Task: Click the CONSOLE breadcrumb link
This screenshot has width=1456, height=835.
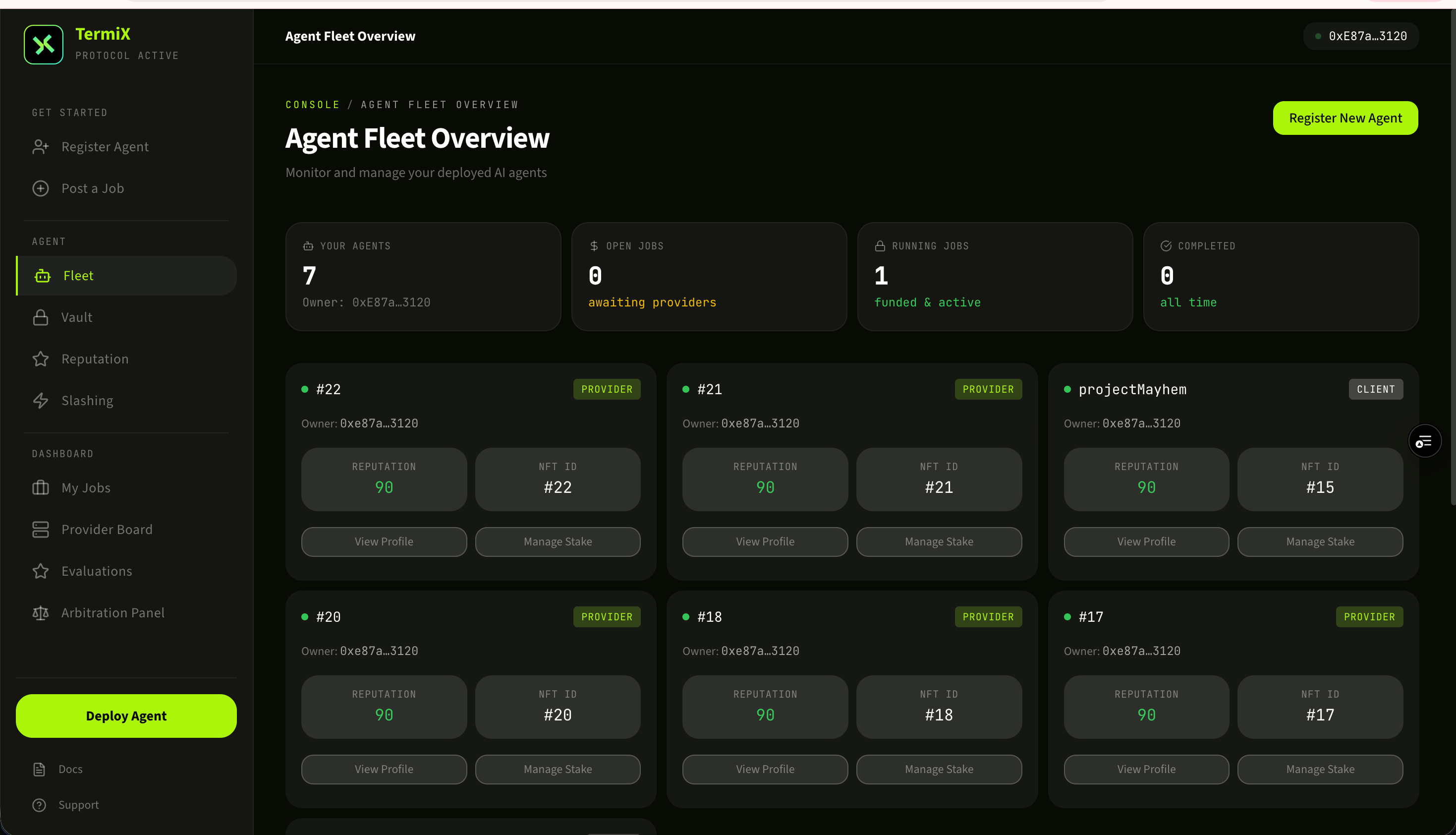Action: pyautogui.click(x=312, y=105)
